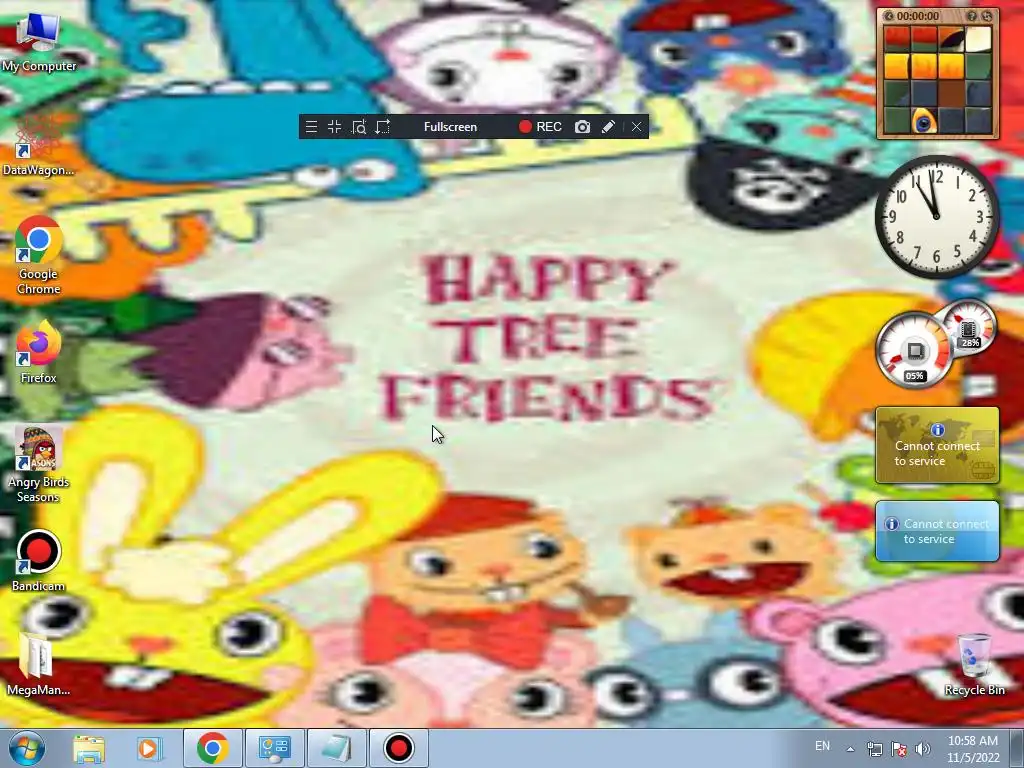Viewport: 1024px width, 768px height.
Task: Open the EN language indicator
Action: (x=822, y=746)
